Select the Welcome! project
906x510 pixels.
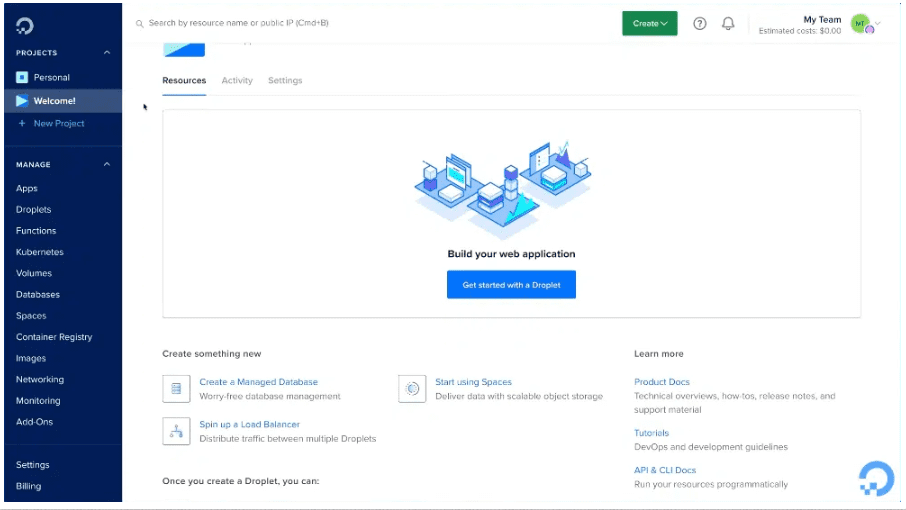63,100
